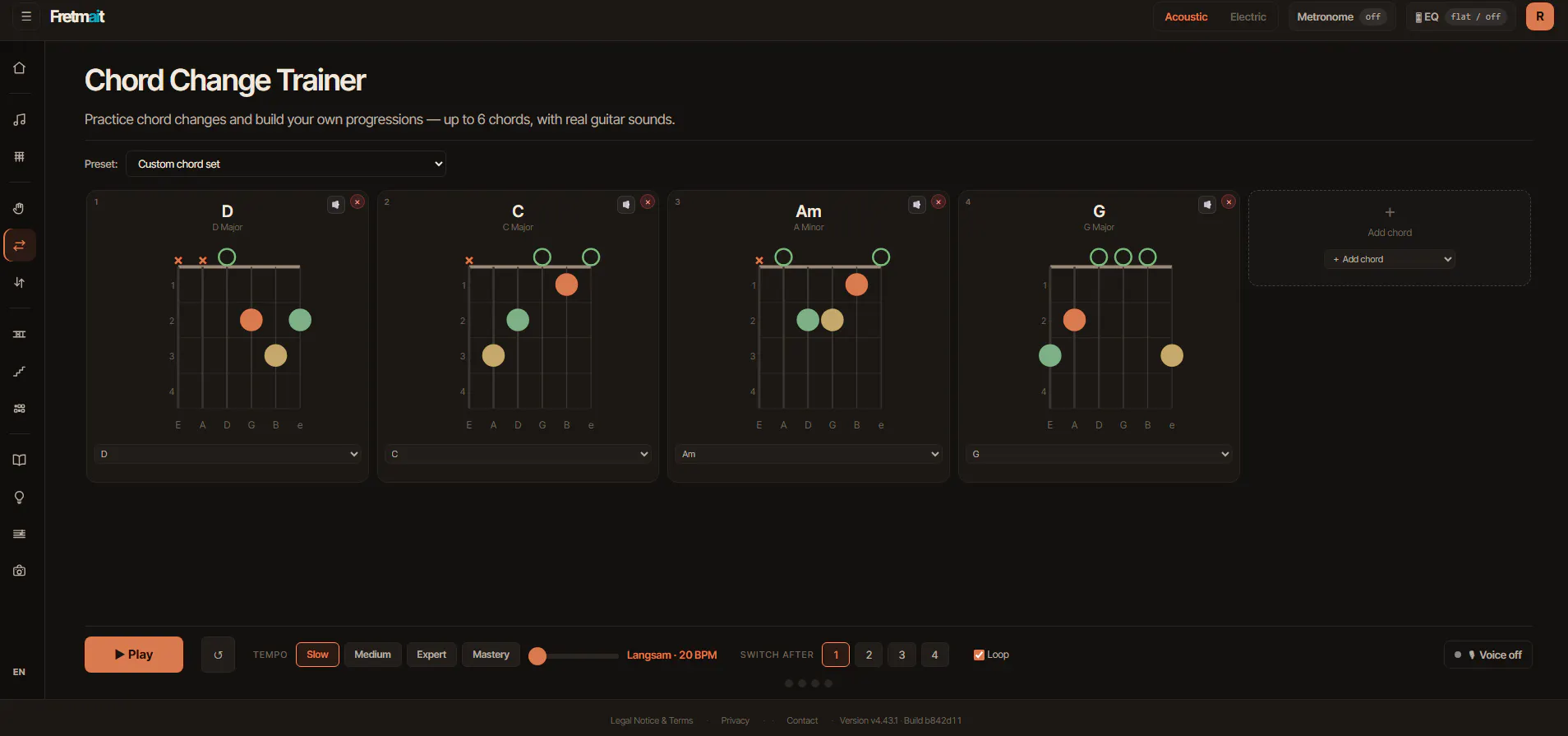The image size is (1568, 736).
Task: Toggle Voice off button
Action: coord(1487,655)
